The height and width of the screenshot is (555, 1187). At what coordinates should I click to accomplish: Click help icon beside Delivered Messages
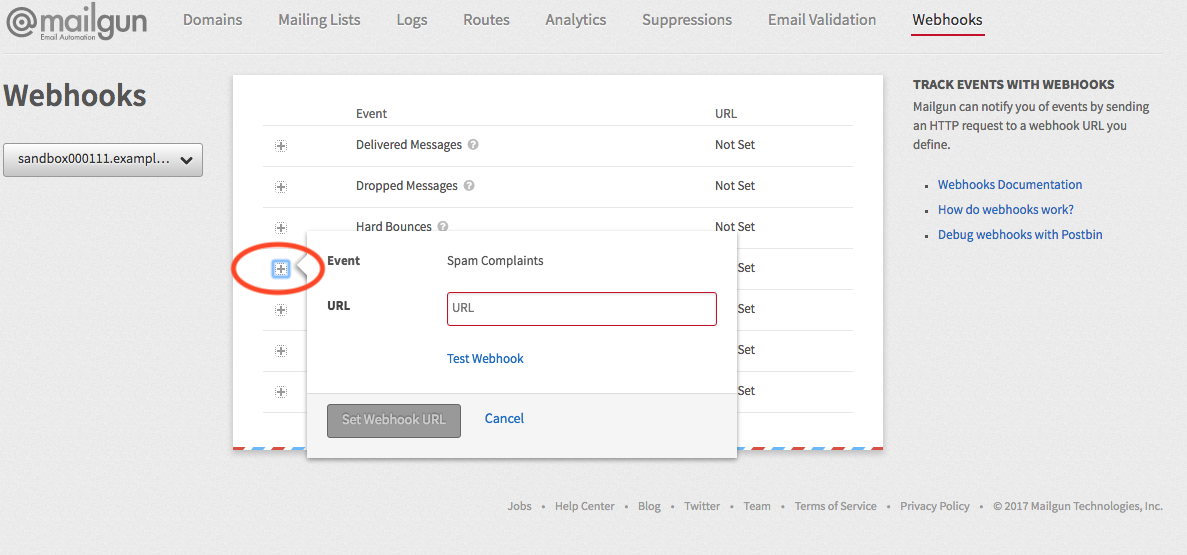(x=473, y=145)
